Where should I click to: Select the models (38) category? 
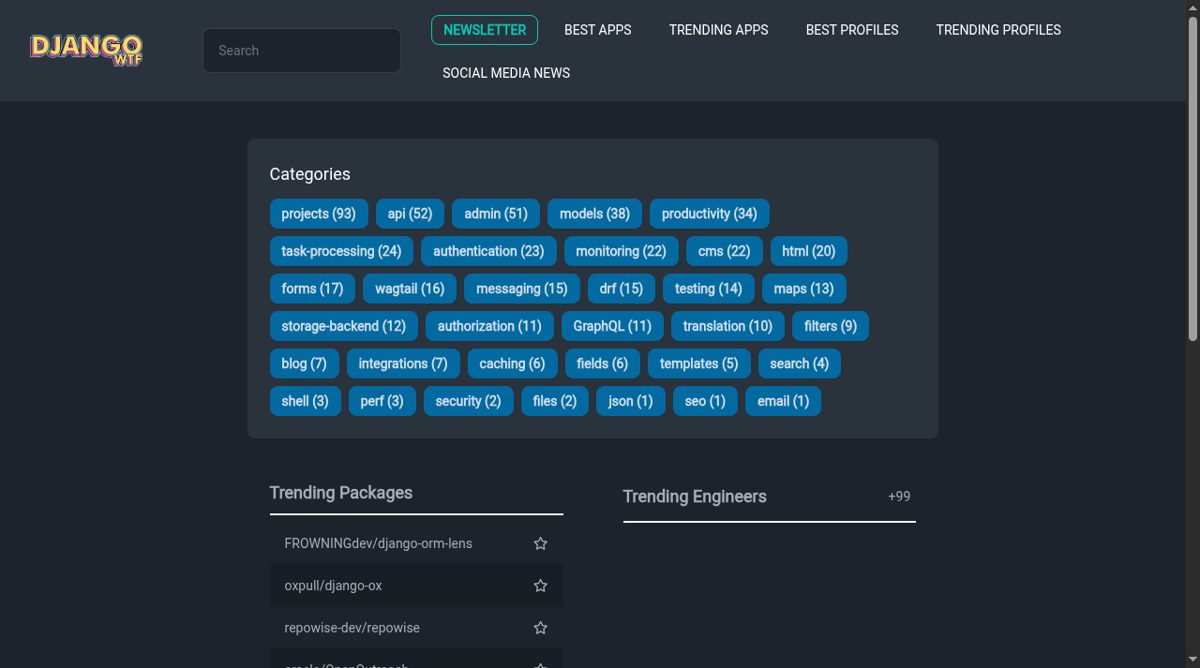click(594, 214)
